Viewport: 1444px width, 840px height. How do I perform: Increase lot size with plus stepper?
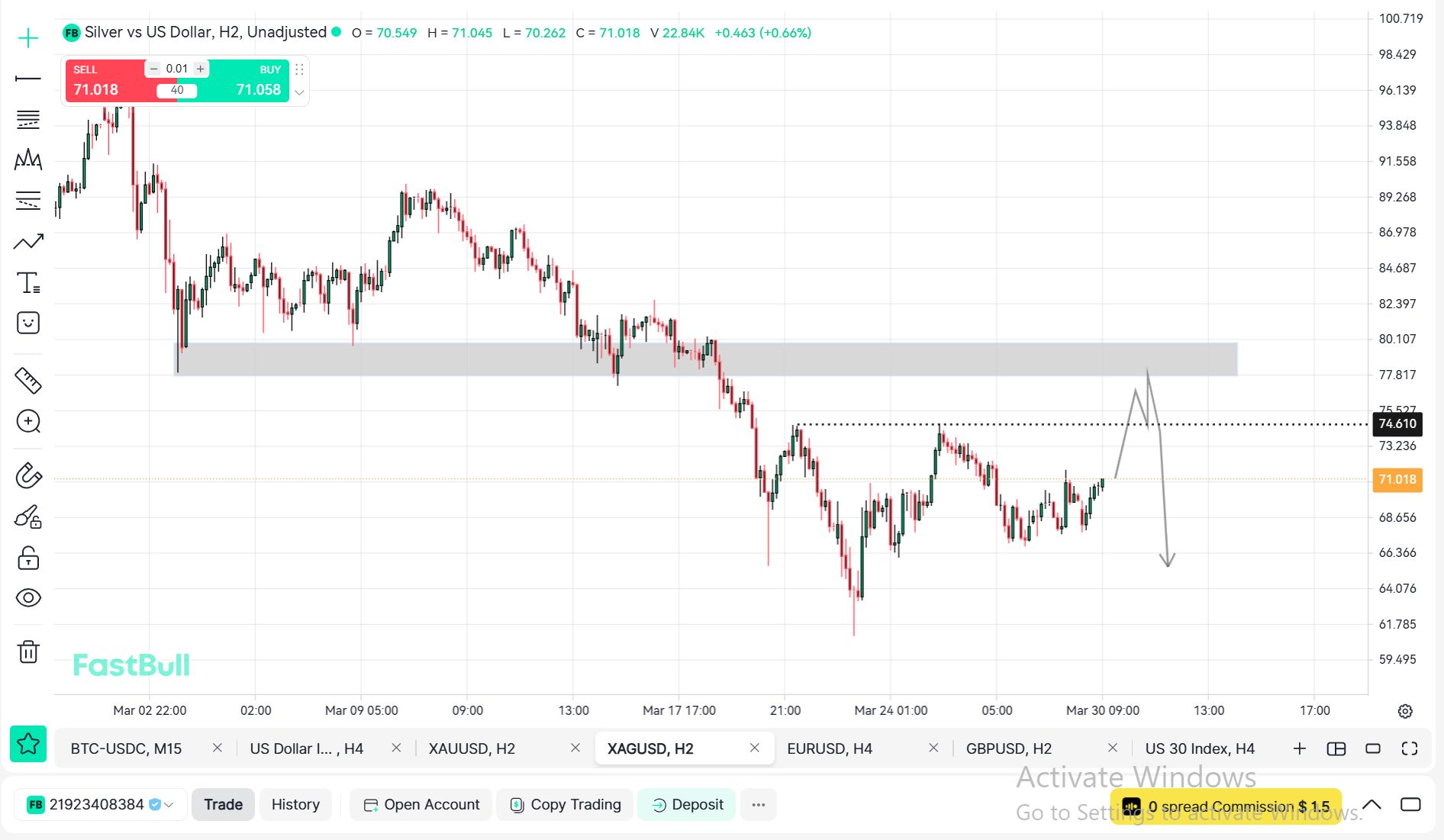[x=201, y=69]
